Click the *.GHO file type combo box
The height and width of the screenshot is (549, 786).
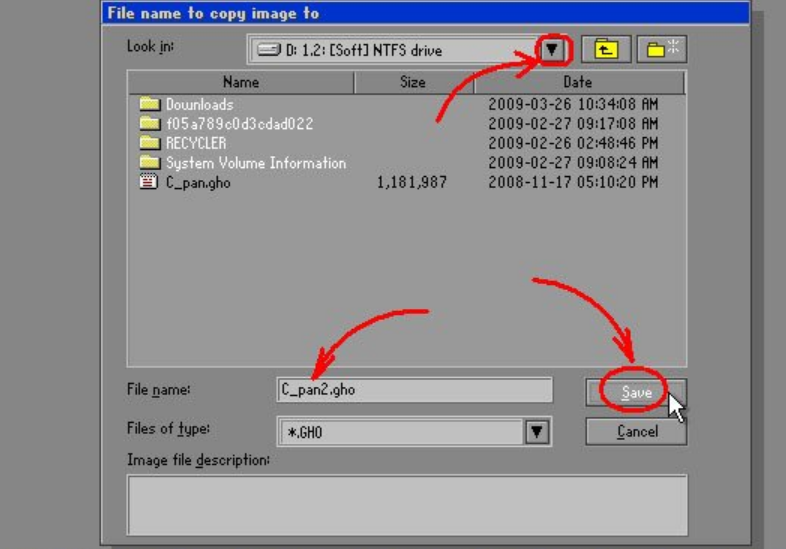(x=400, y=431)
